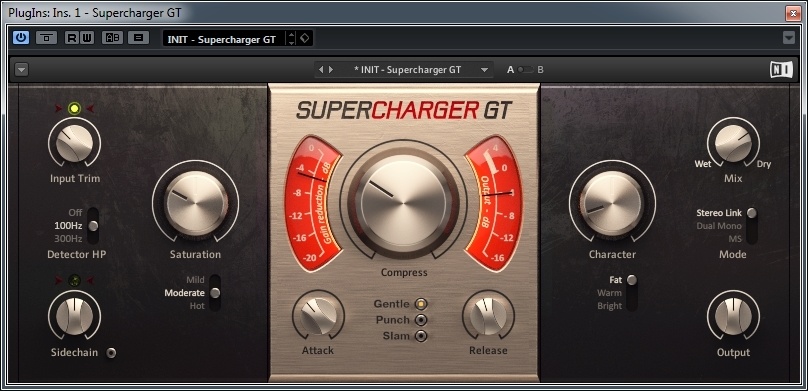Screen dimensions: 808x391
Task: Open the plugin header menu arrow at left
Action: (21, 70)
